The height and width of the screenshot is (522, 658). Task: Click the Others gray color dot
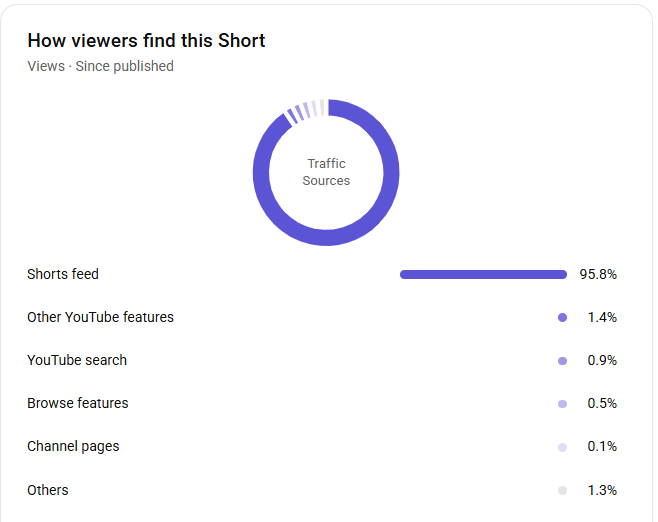[562, 490]
